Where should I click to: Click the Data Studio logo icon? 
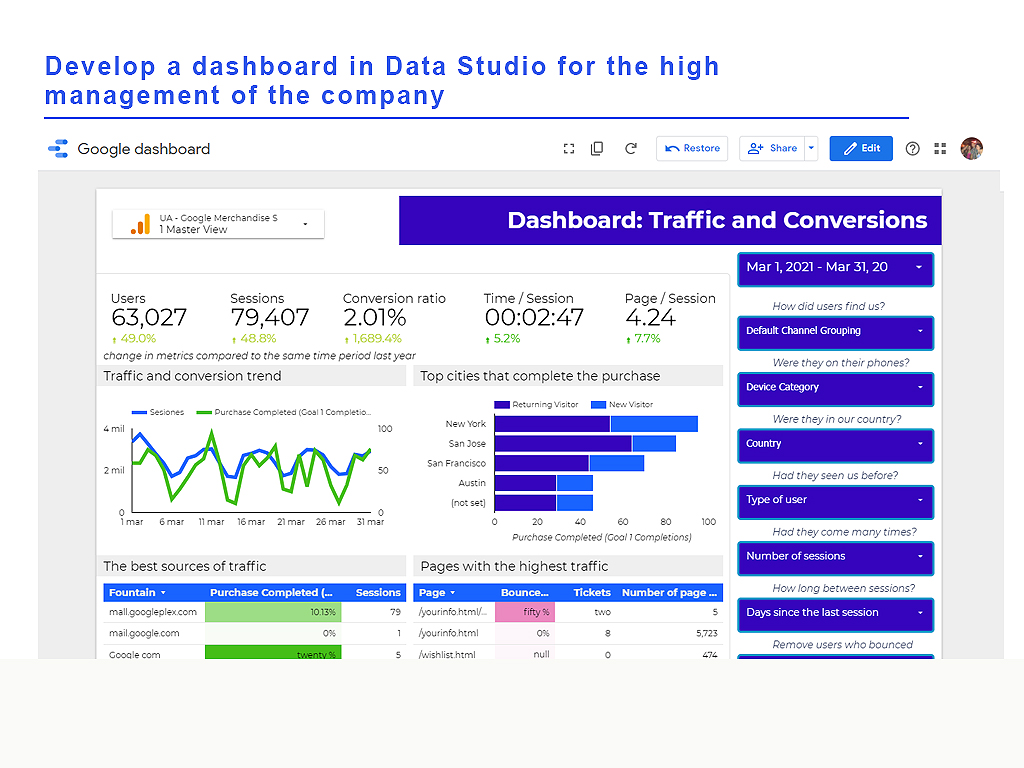tap(58, 149)
